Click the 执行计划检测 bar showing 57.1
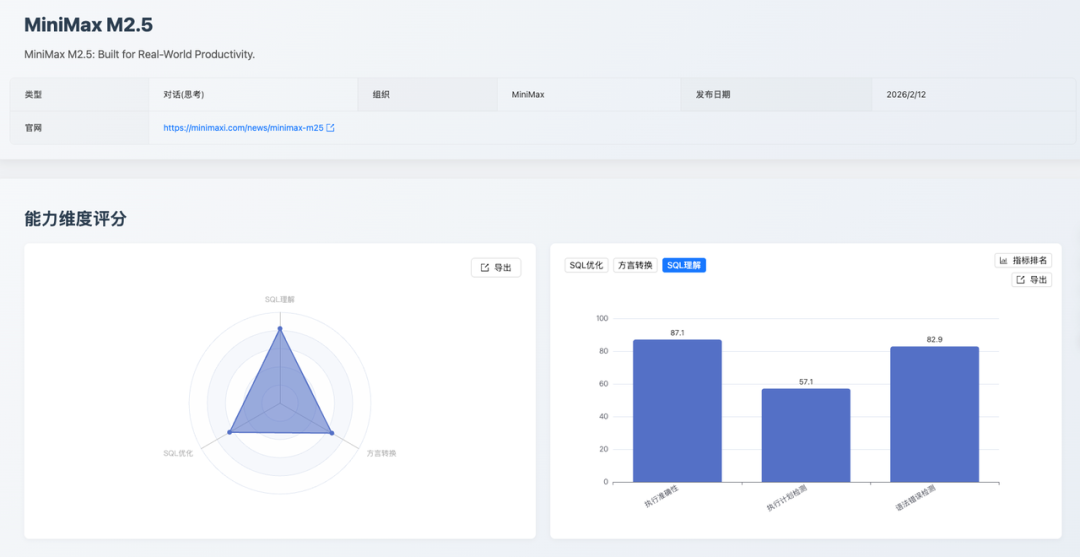Screen dimensions: 1080x557 [806, 435]
